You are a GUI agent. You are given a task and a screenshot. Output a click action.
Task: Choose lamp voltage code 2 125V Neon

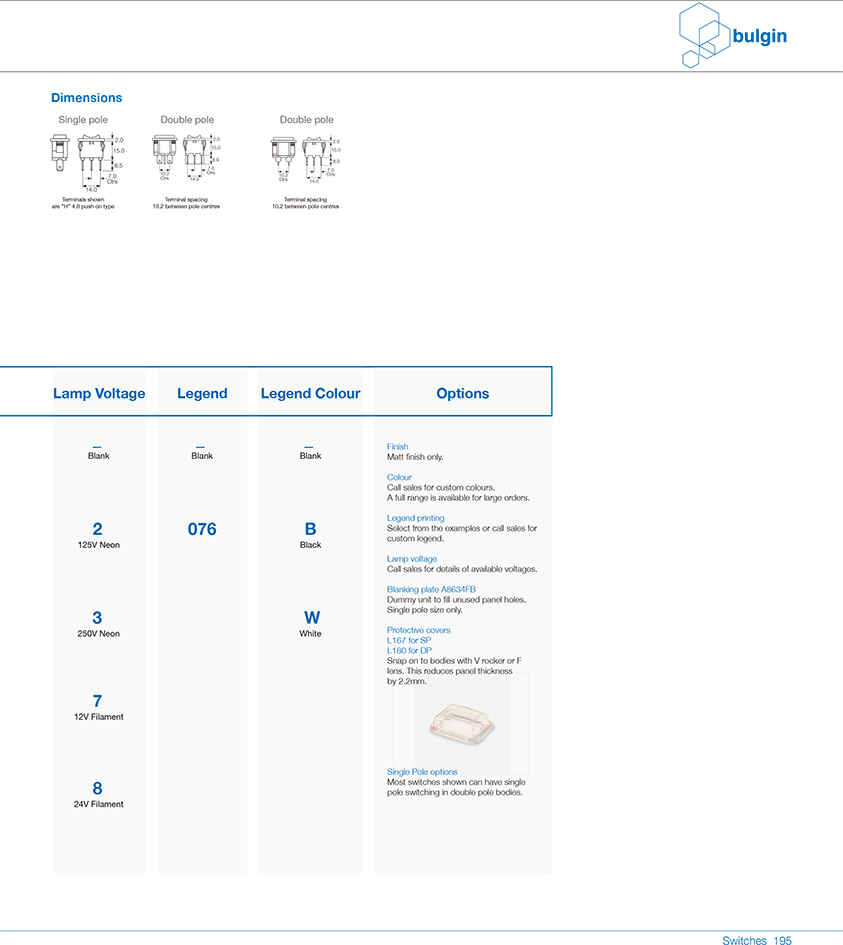[x=98, y=535]
